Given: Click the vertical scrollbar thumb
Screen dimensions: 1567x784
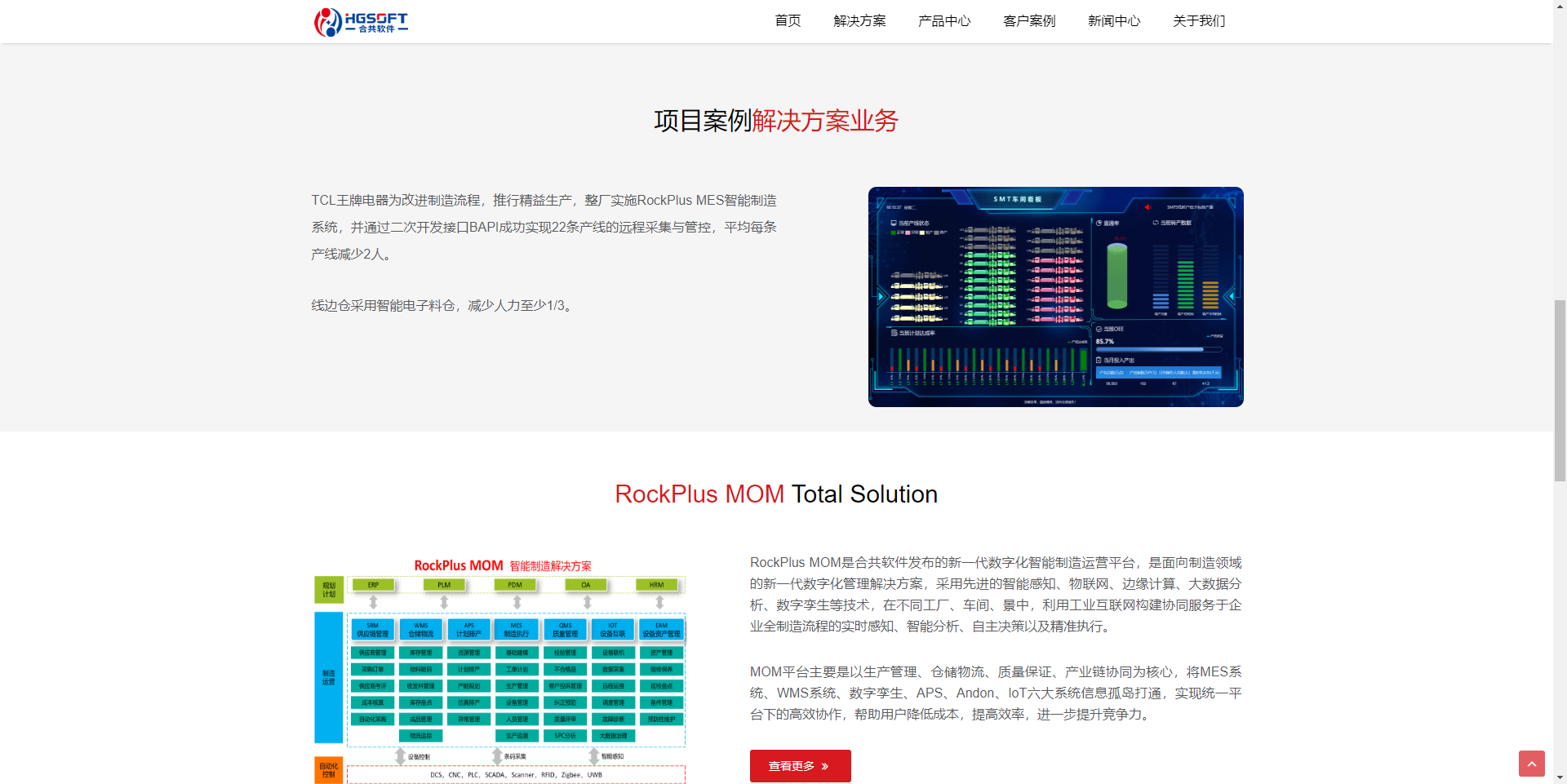Looking at the screenshot, I should (x=1560, y=391).
